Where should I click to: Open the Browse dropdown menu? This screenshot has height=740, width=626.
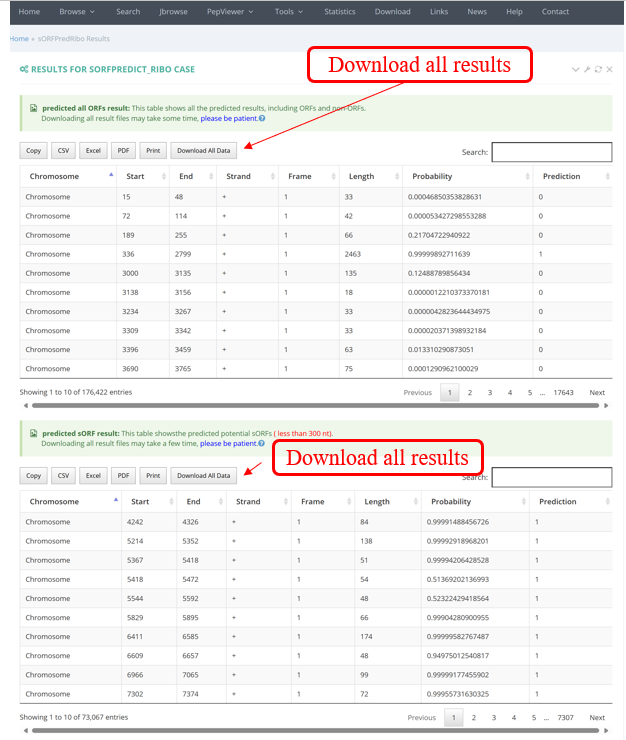pyautogui.click(x=77, y=12)
